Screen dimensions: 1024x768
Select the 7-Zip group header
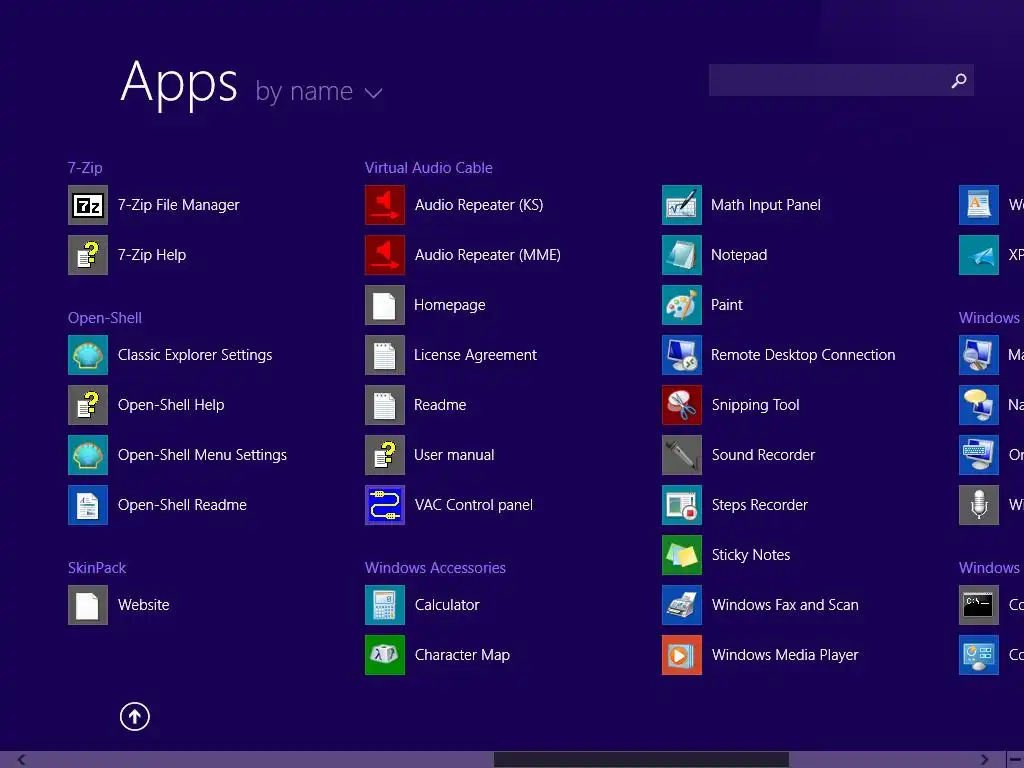pyautogui.click(x=85, y=168)
